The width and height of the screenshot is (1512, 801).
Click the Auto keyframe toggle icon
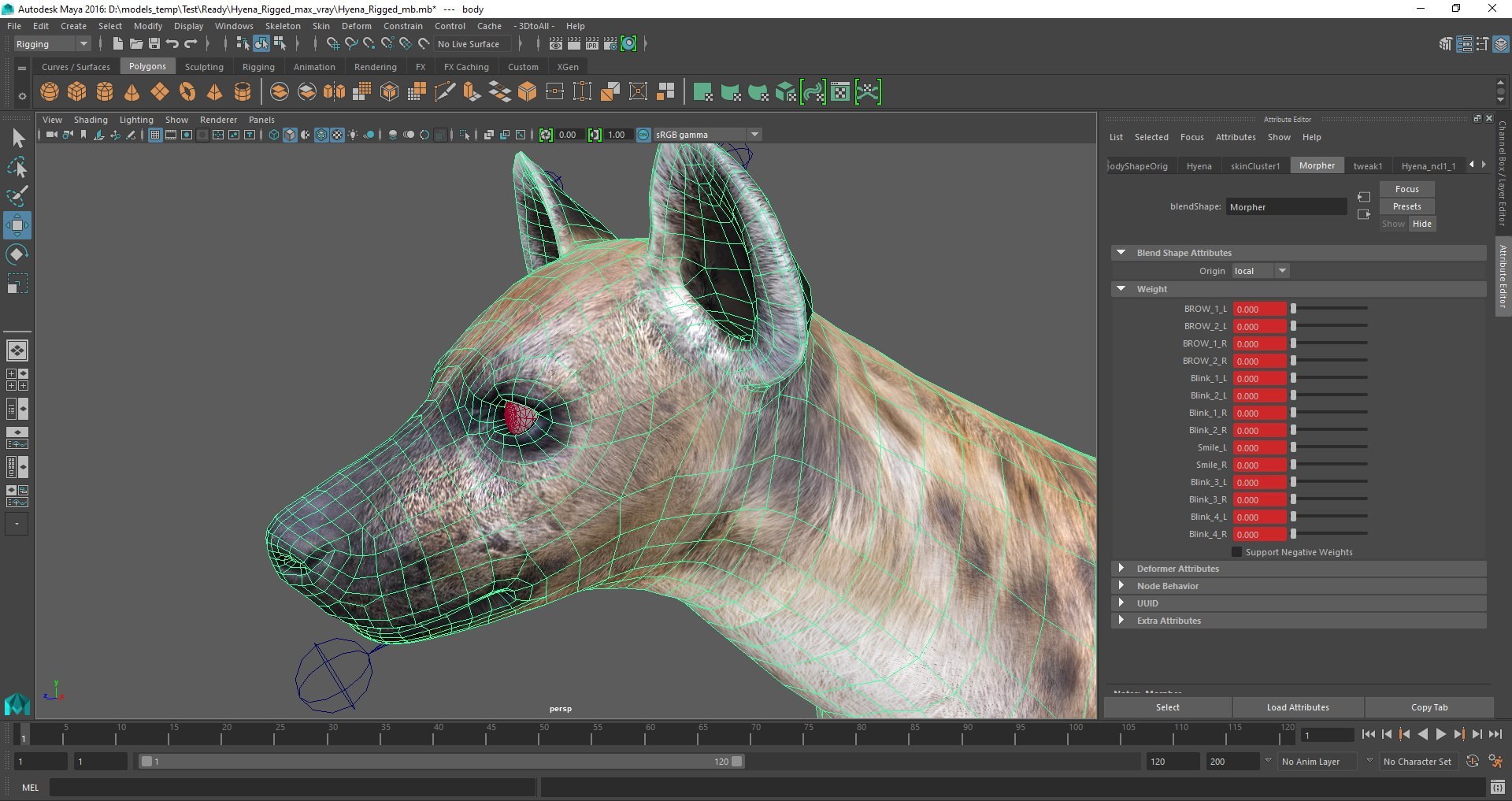[1473, 762]
